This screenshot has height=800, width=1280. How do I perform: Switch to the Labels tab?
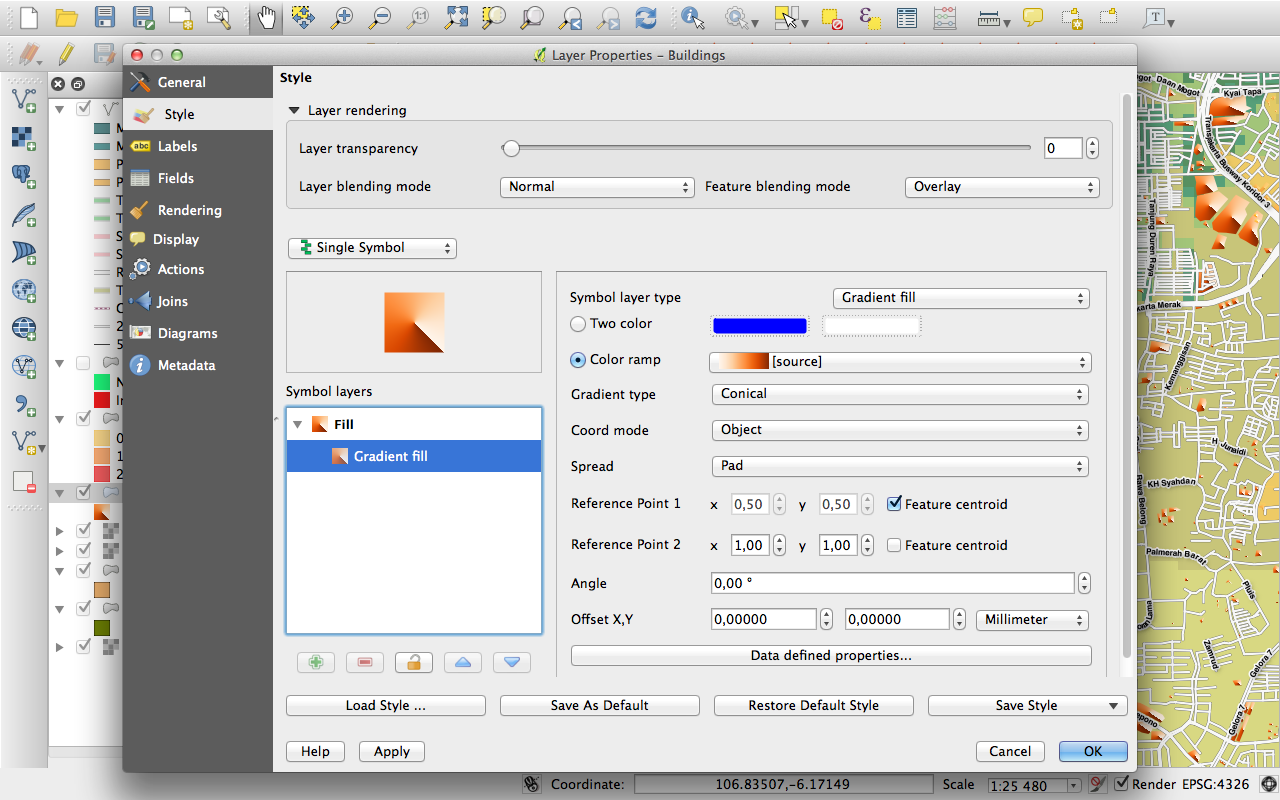pyautogui.click(x=177, y=146)
